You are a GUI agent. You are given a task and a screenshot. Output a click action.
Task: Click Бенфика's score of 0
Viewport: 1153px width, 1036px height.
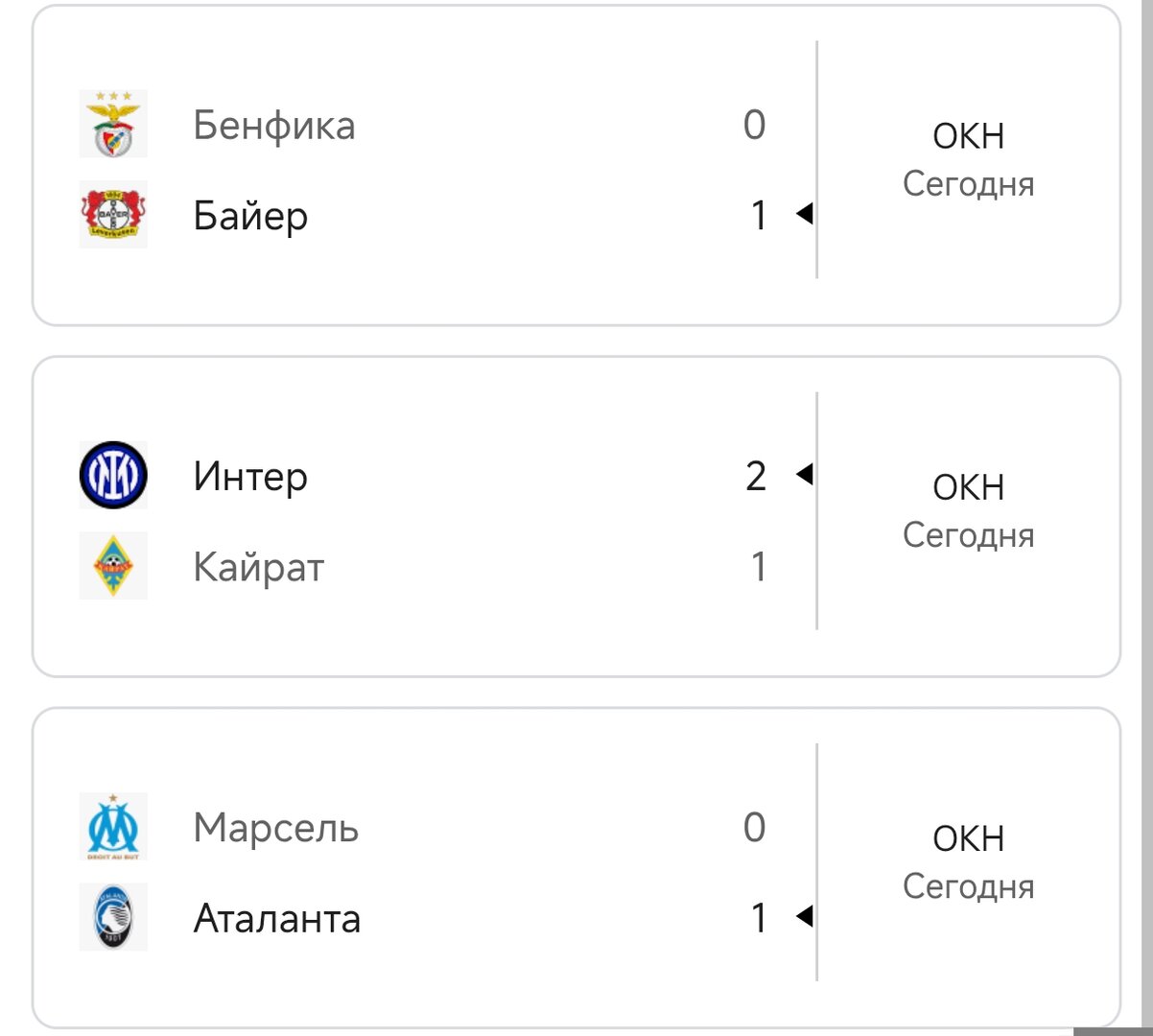click(x=755, y=125)
